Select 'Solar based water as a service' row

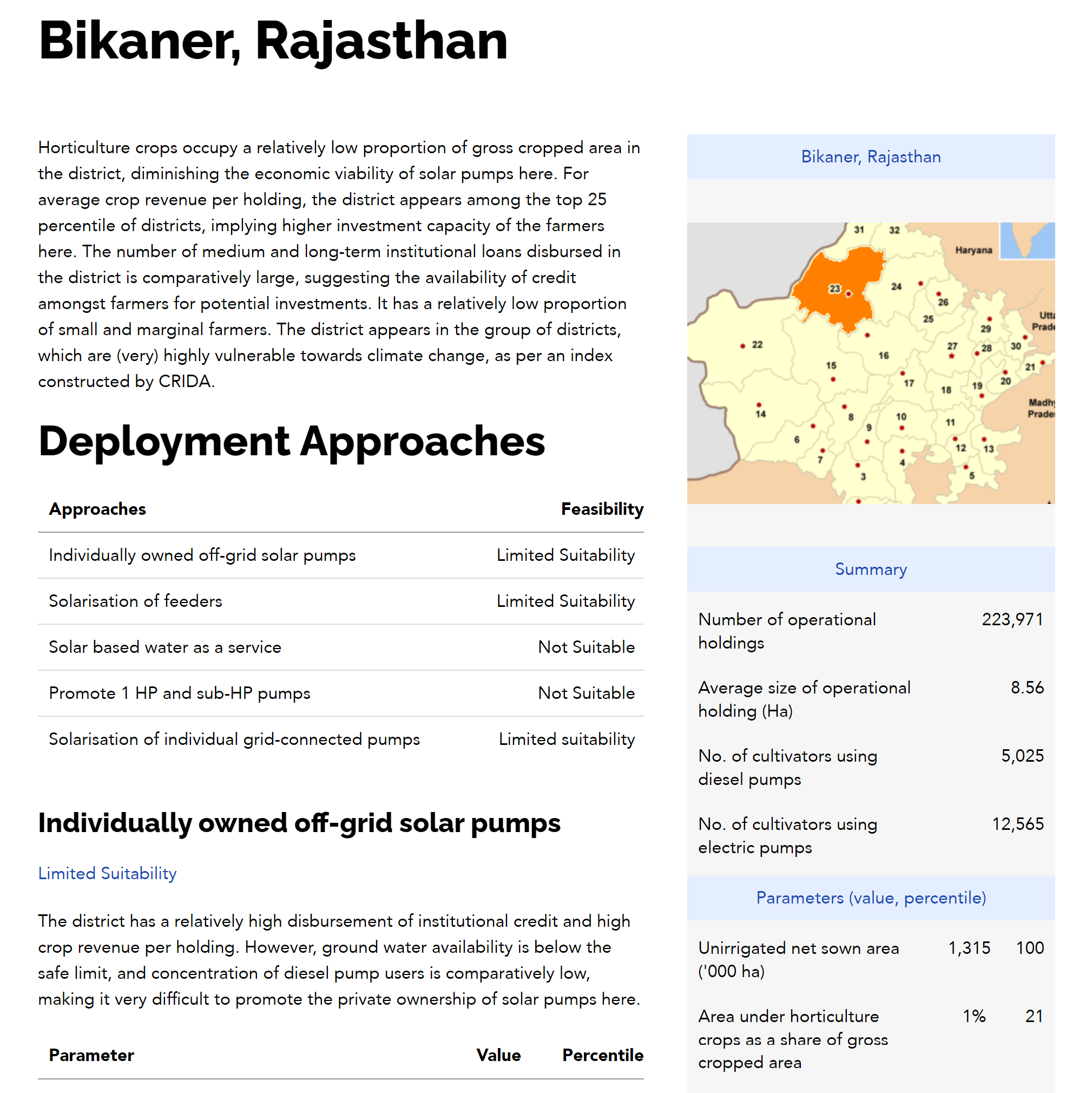point(340,646)
